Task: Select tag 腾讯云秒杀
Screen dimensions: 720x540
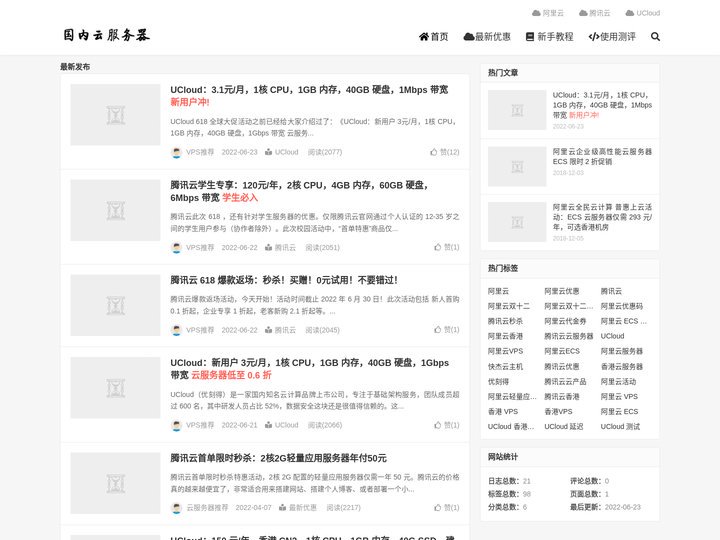Action: (505, 321)
